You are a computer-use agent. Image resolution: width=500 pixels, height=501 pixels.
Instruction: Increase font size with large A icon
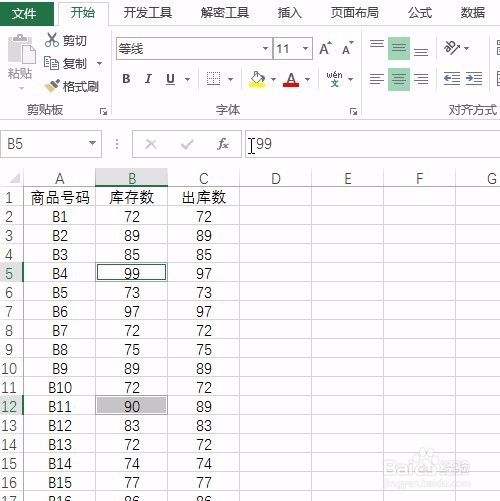coord(325,49)
